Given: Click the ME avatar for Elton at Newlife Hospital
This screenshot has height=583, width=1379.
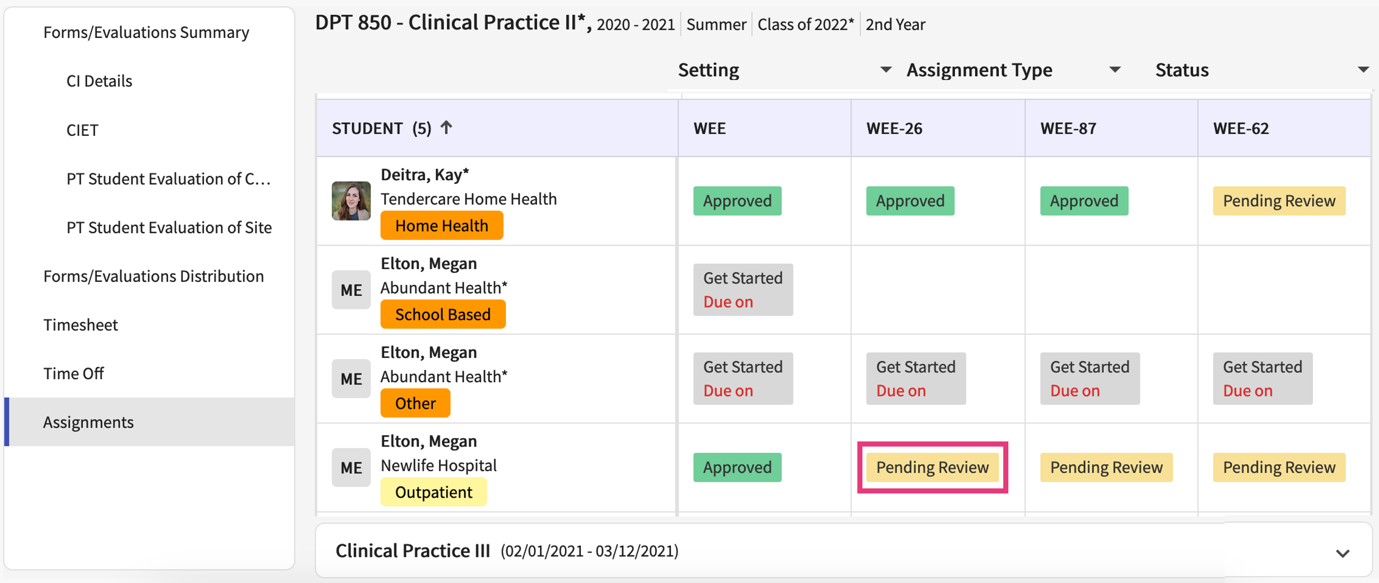Looking at the screenshot, I should (x=351, y=467).
